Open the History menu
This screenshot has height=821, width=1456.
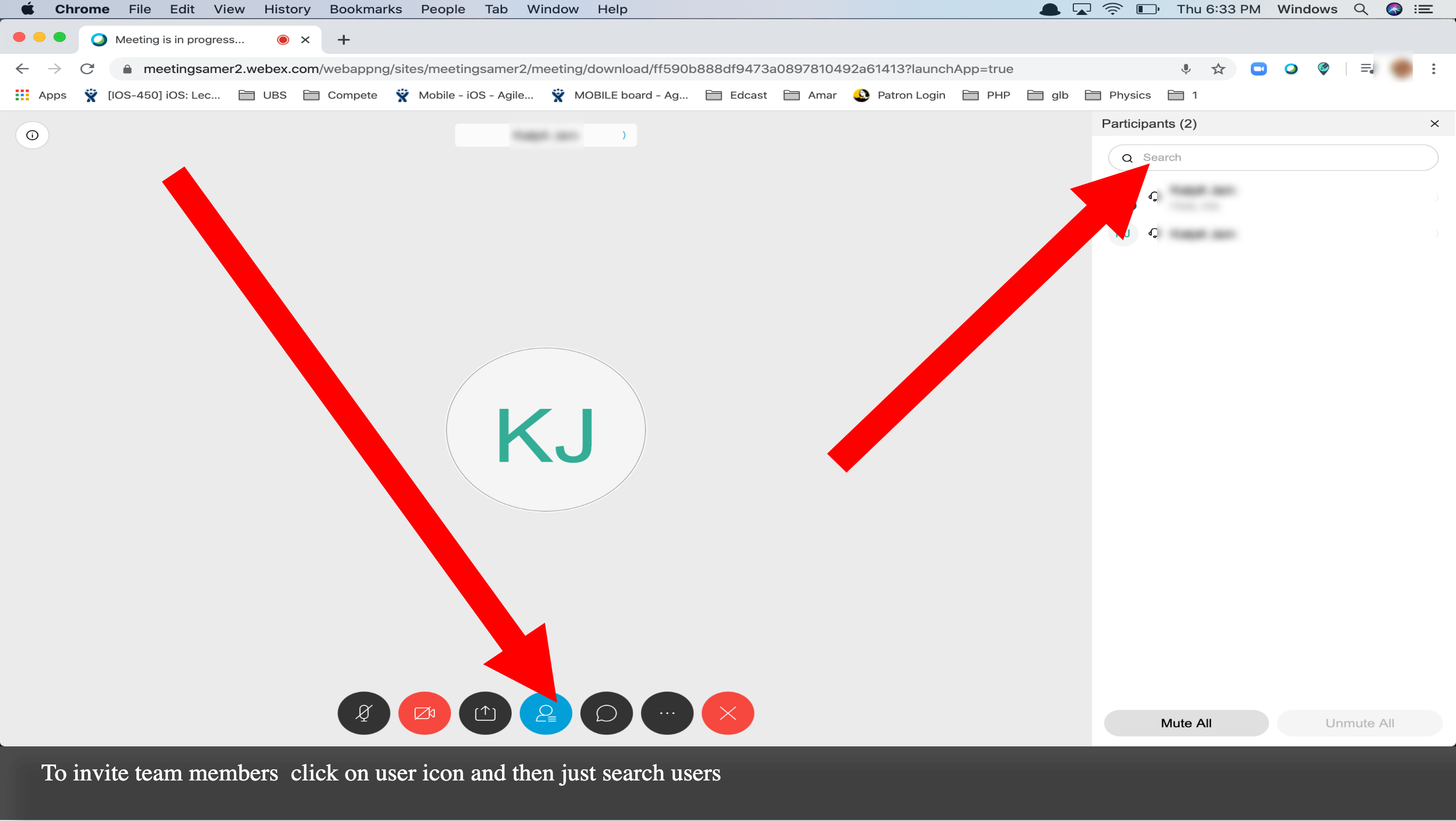point(287,9)
